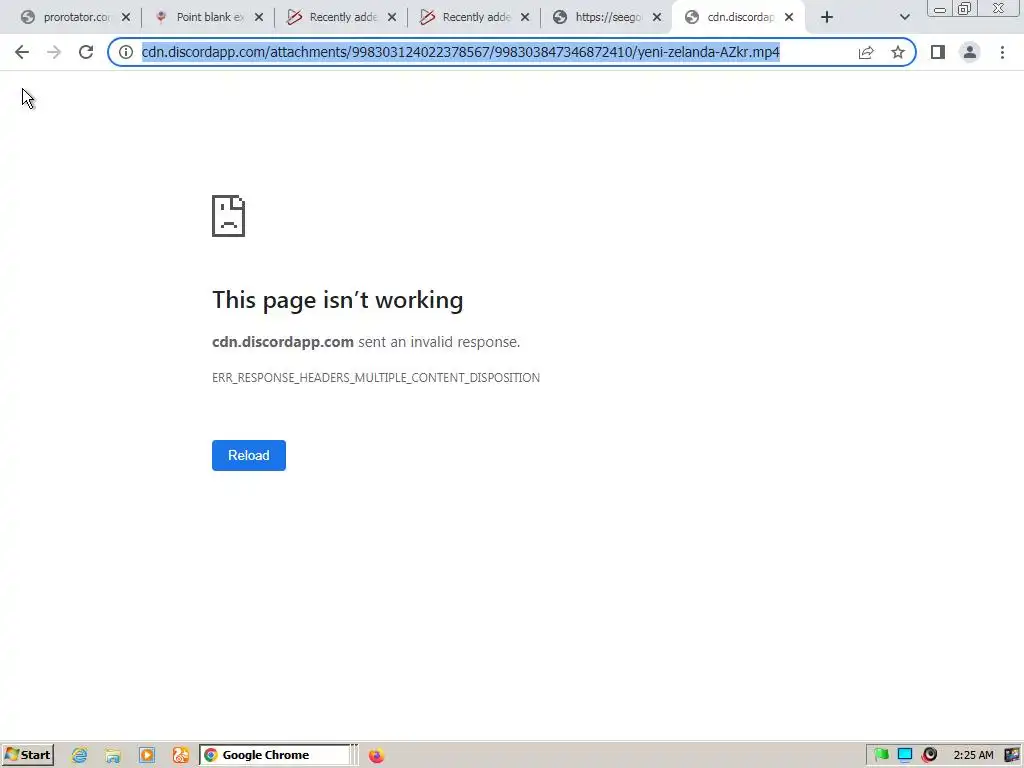Viewport: 1024px width, 768px height.
Task: Reload page with toolbar refresh icon
Action: (x=86, y=52)
